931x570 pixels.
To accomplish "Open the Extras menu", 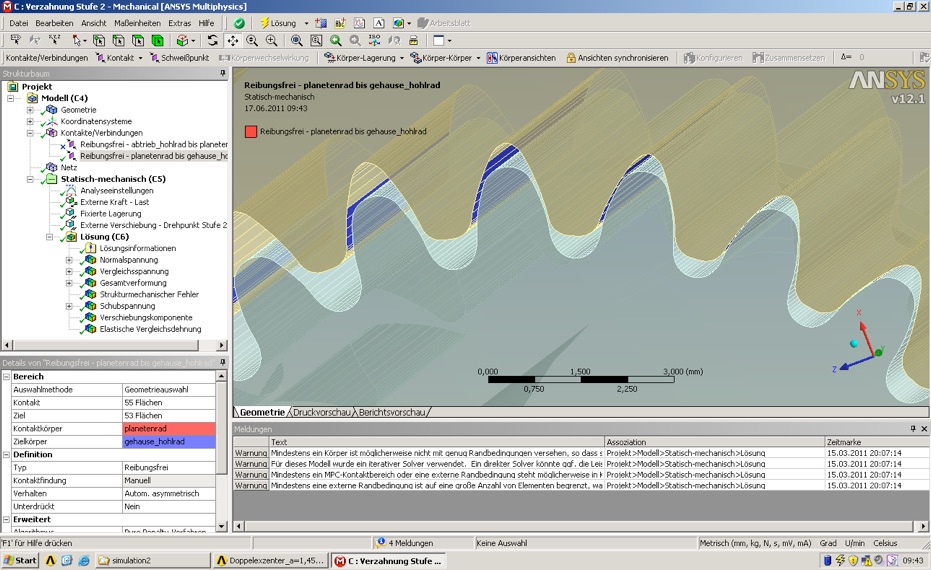I will click(x=179, y=23).
